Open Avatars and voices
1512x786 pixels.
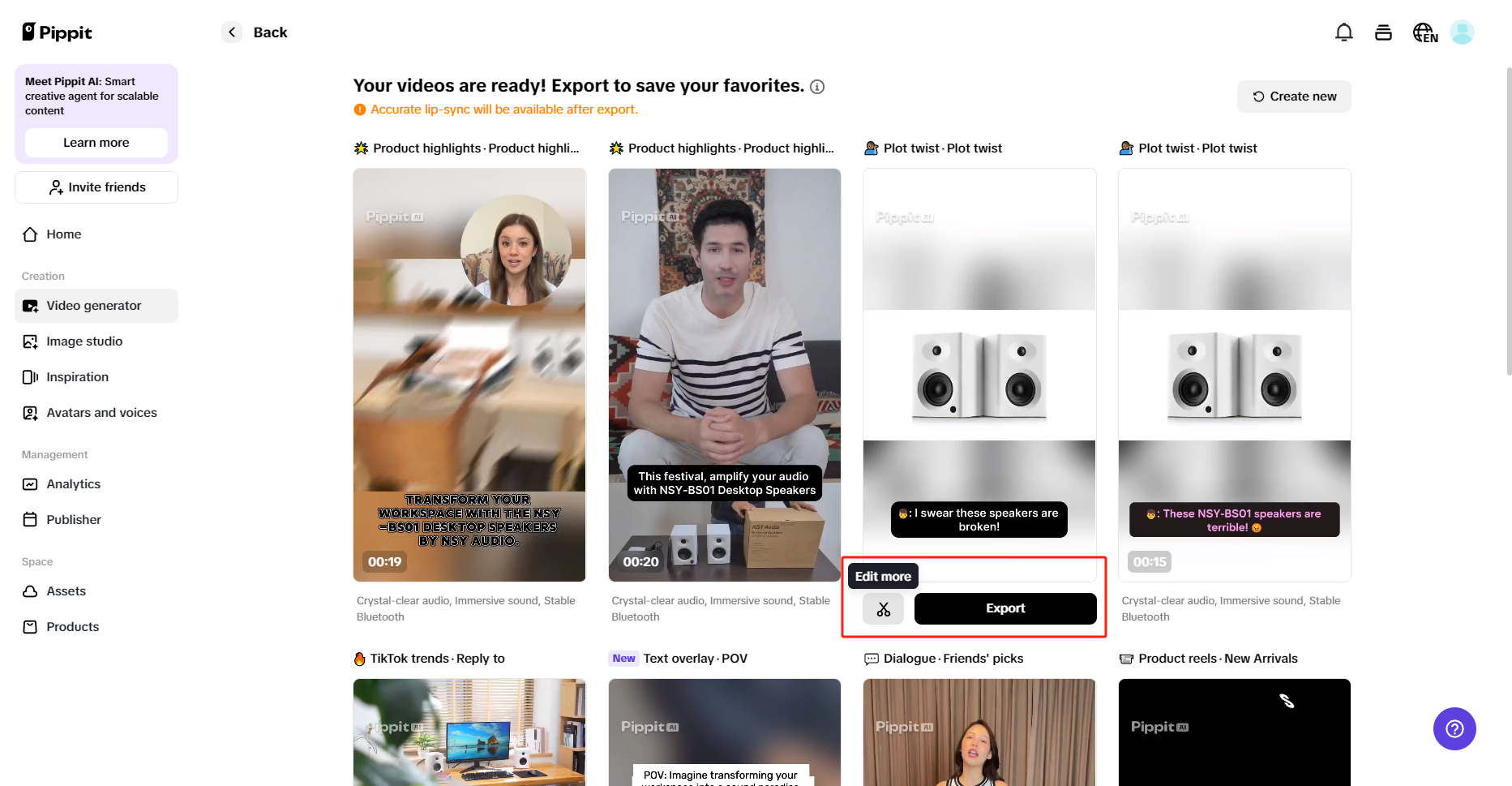click(x=96, y=413)
